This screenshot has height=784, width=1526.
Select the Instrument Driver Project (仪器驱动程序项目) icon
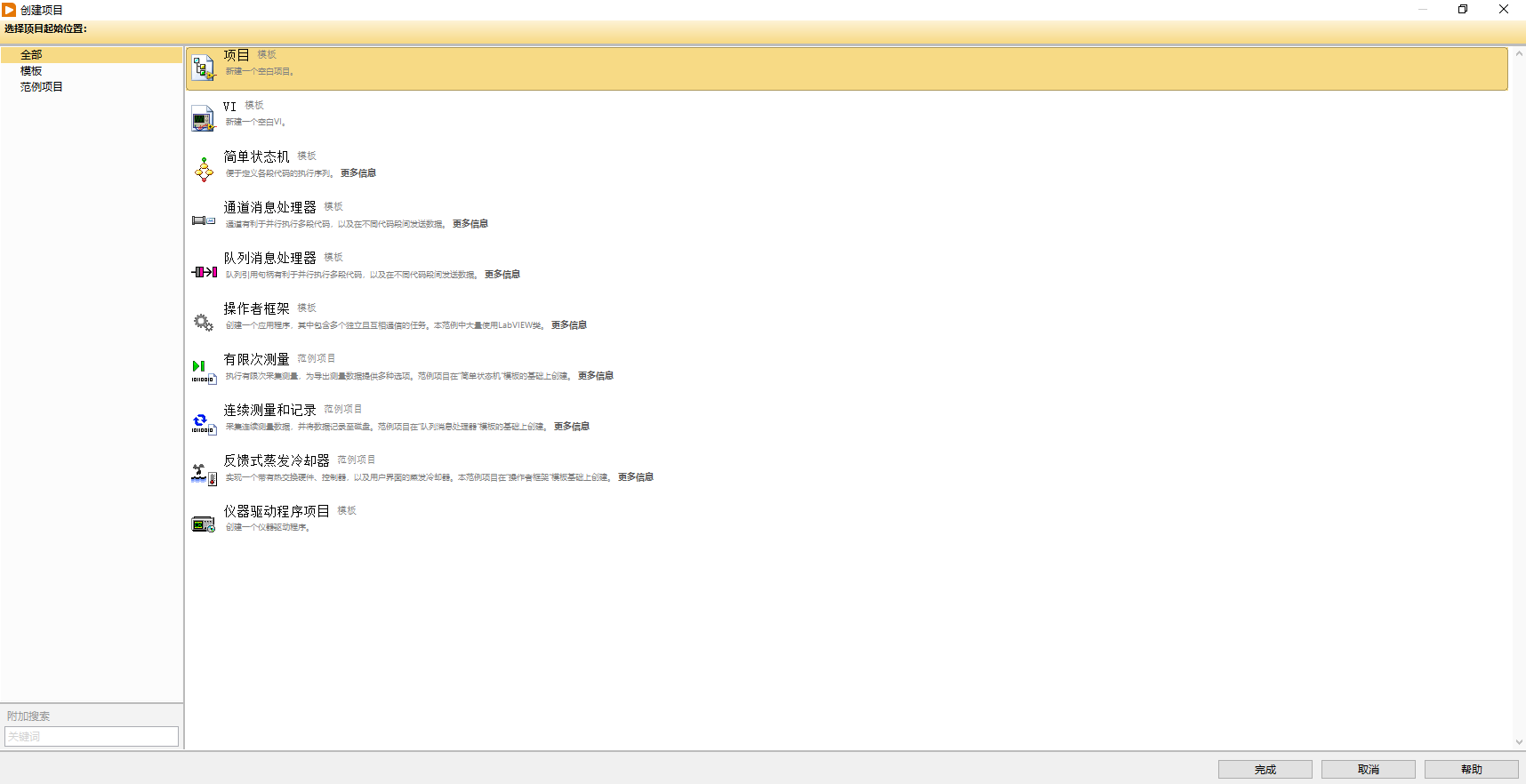tap(204, 524)
